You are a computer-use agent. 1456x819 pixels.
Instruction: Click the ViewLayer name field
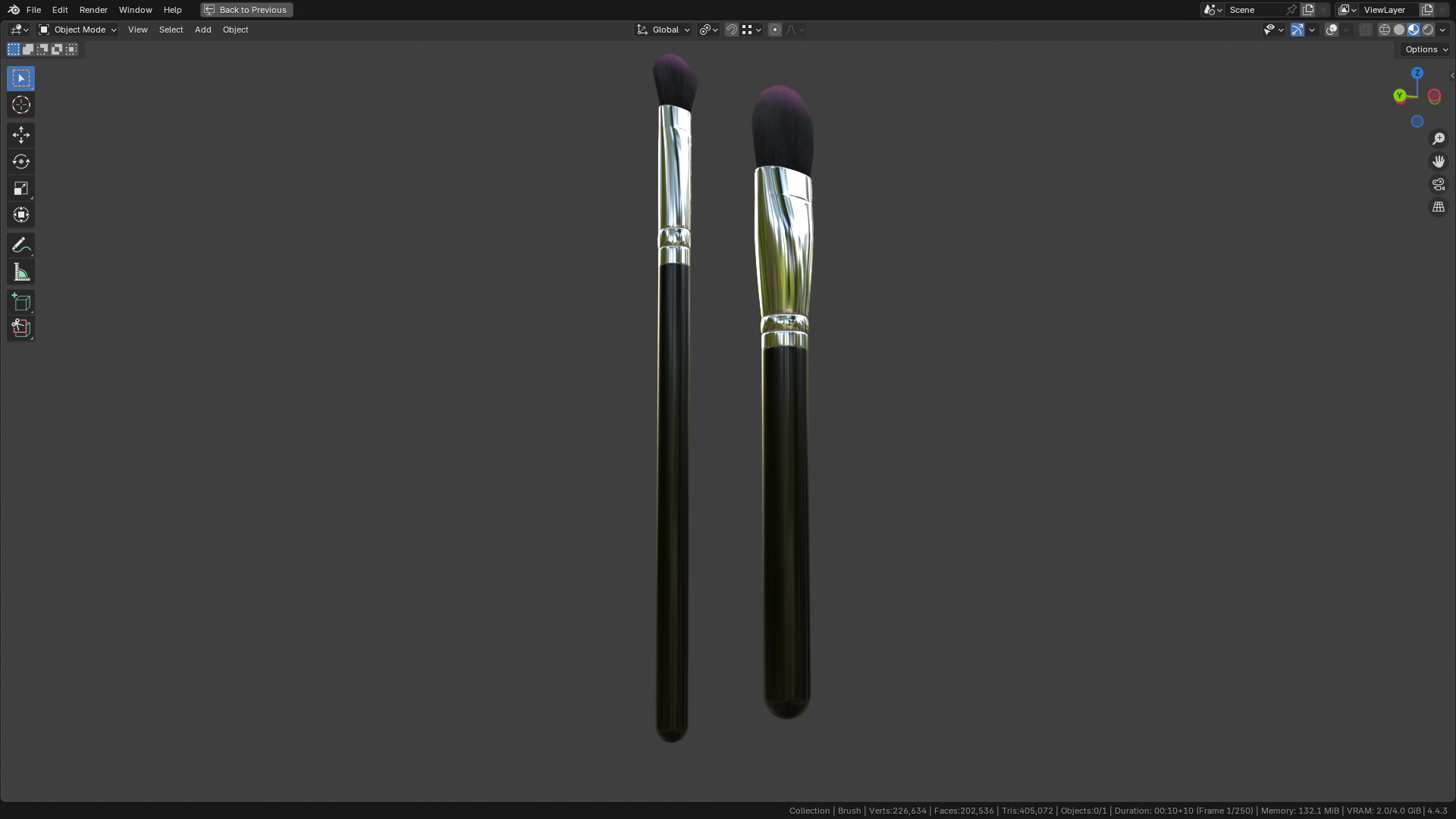(x=1389, y=10)
